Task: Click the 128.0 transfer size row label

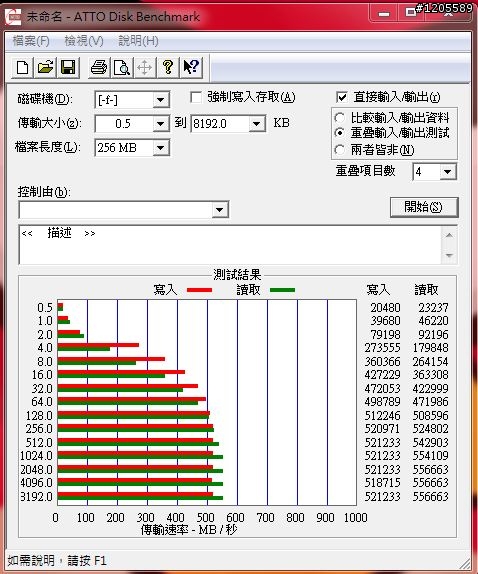Action: coord(39,415)
